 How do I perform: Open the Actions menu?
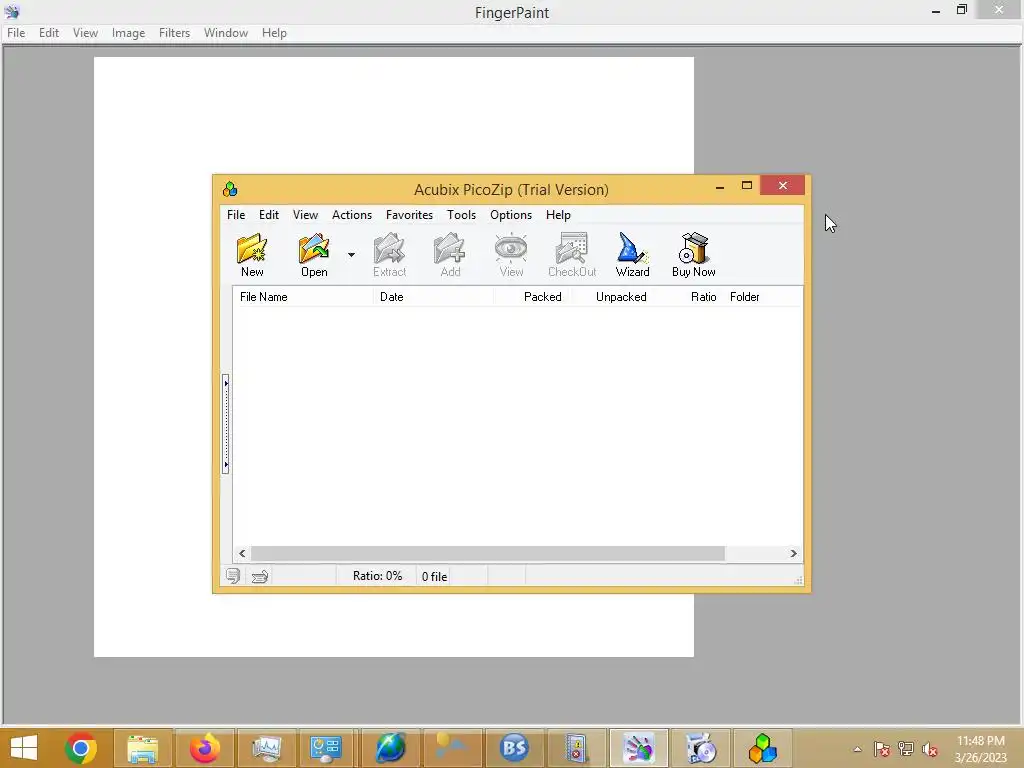coord(351,215)
